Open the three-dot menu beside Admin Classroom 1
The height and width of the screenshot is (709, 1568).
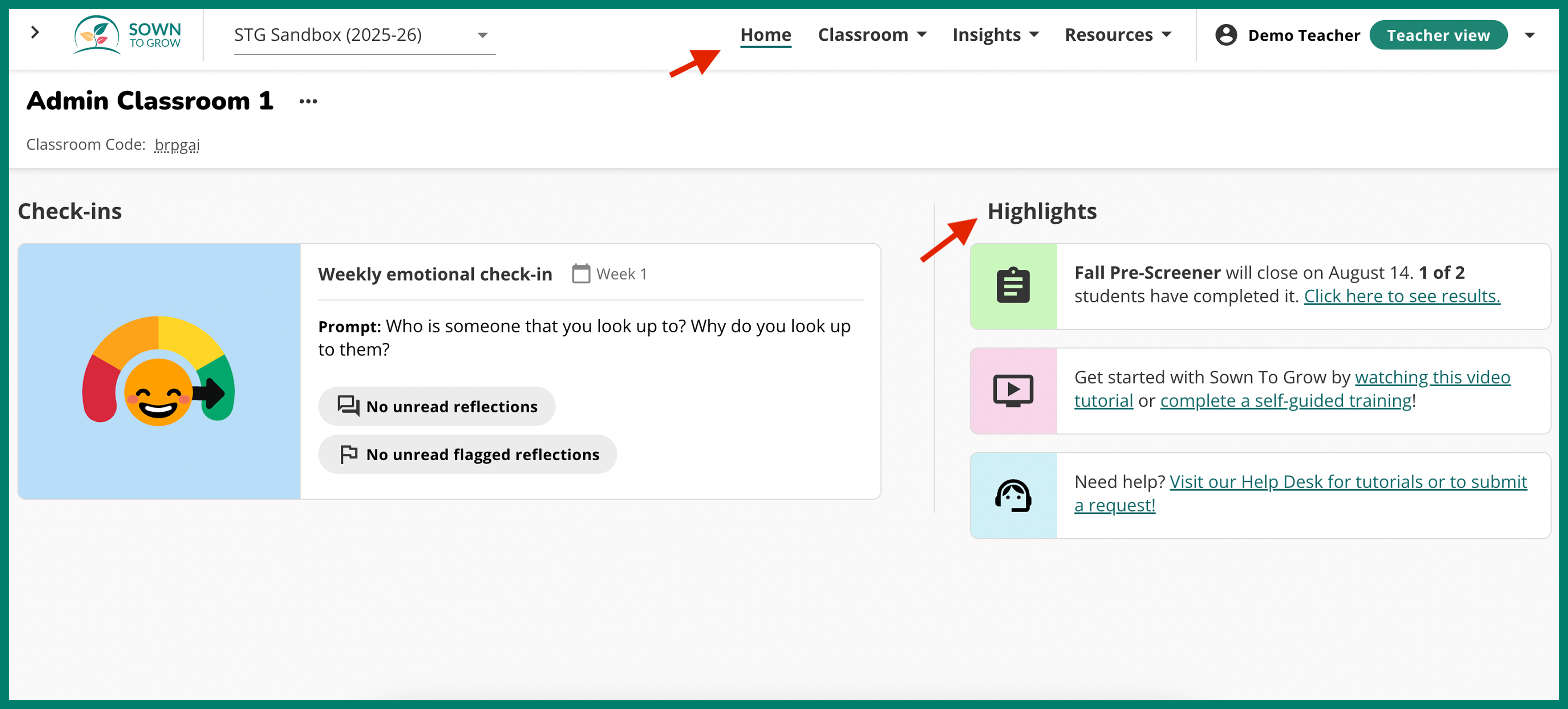point(308,102)
